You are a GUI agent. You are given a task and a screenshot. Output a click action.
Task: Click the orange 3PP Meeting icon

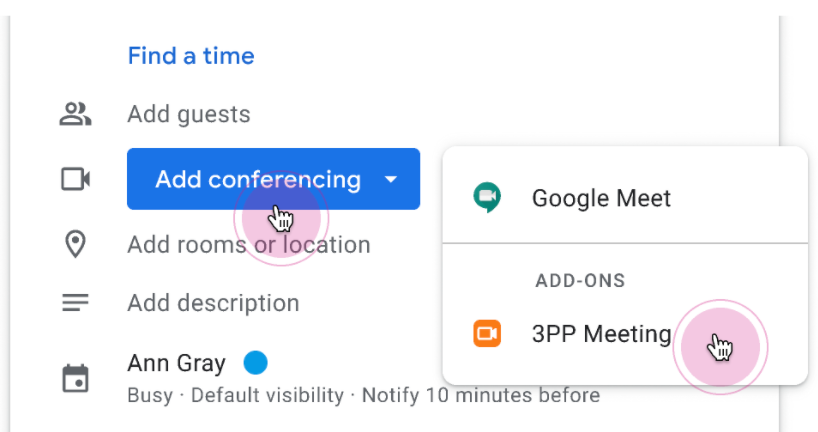tap(487, 333)
